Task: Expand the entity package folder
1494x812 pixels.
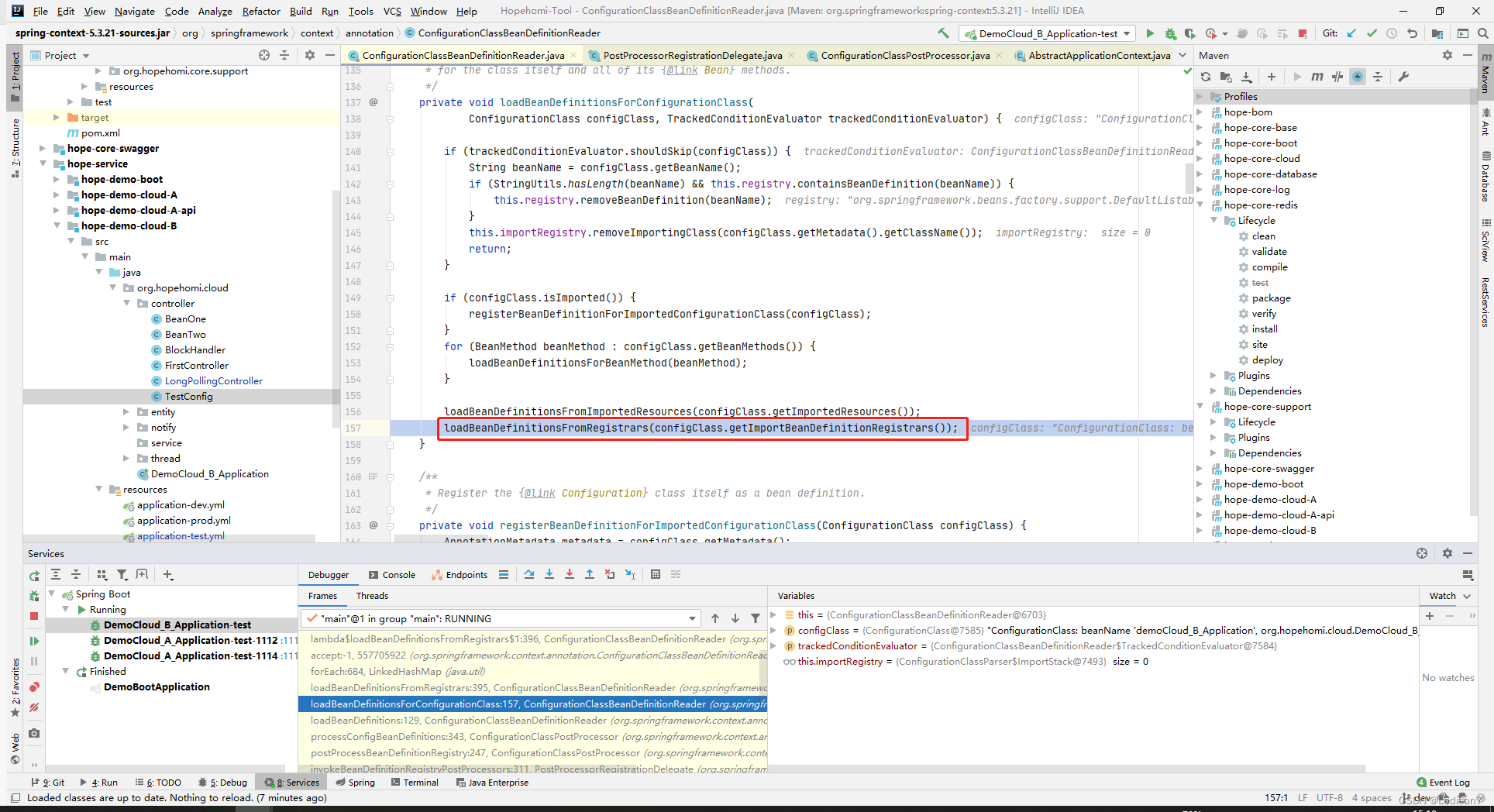Action: [126, 411]
